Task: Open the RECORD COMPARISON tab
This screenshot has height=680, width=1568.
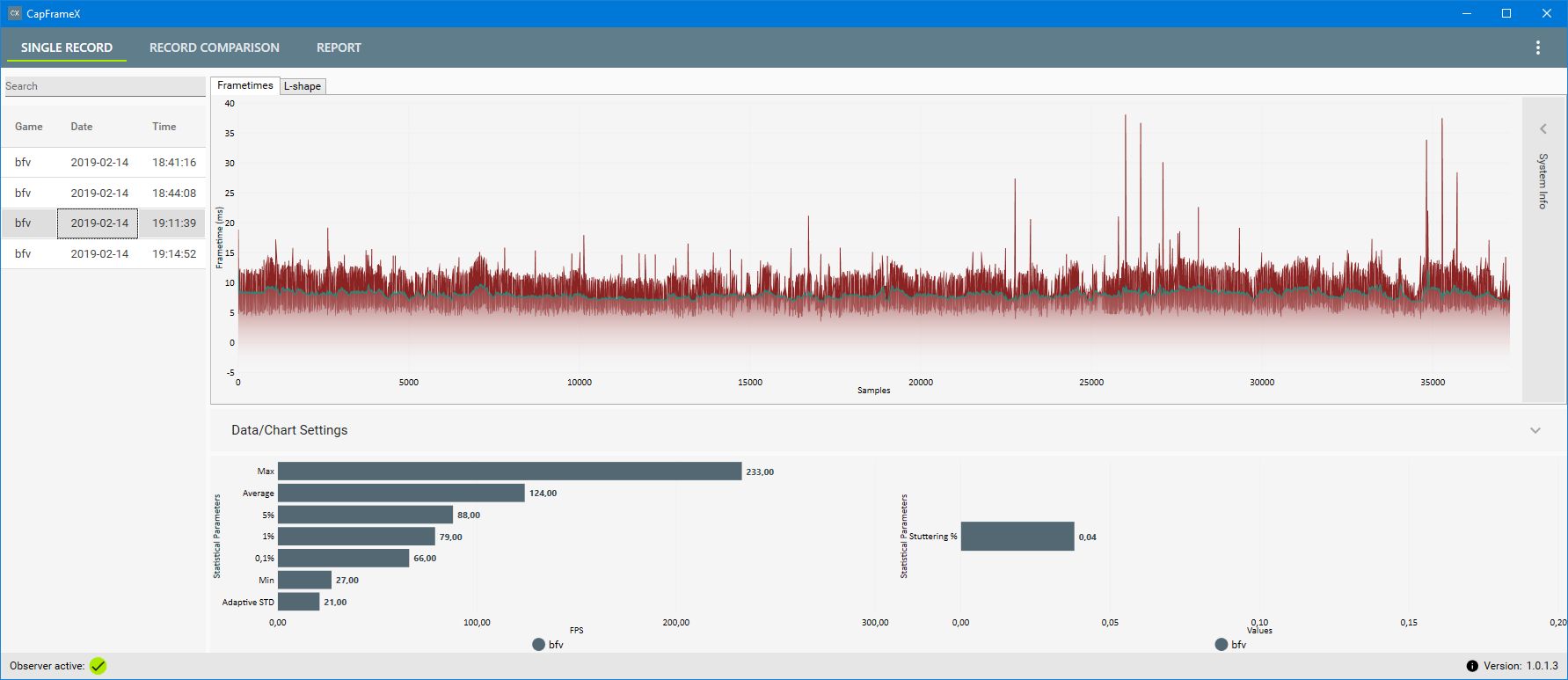Action: tap(215, 48)
